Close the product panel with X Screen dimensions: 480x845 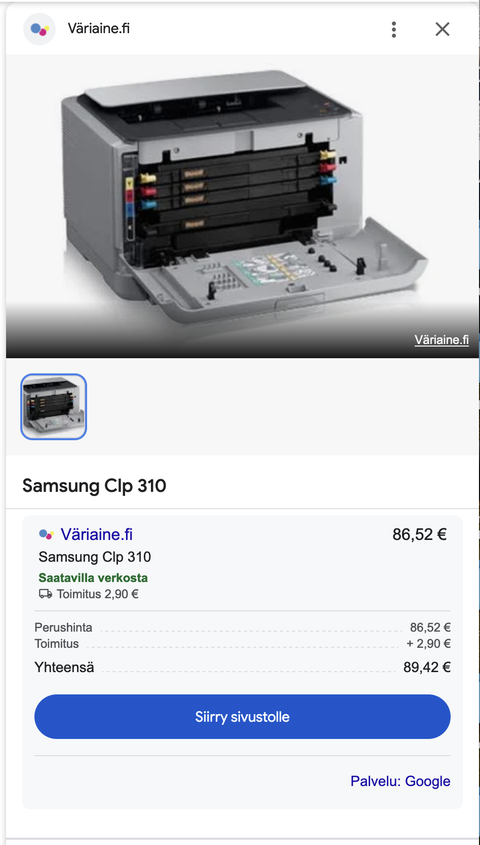(x=442, y=29)
